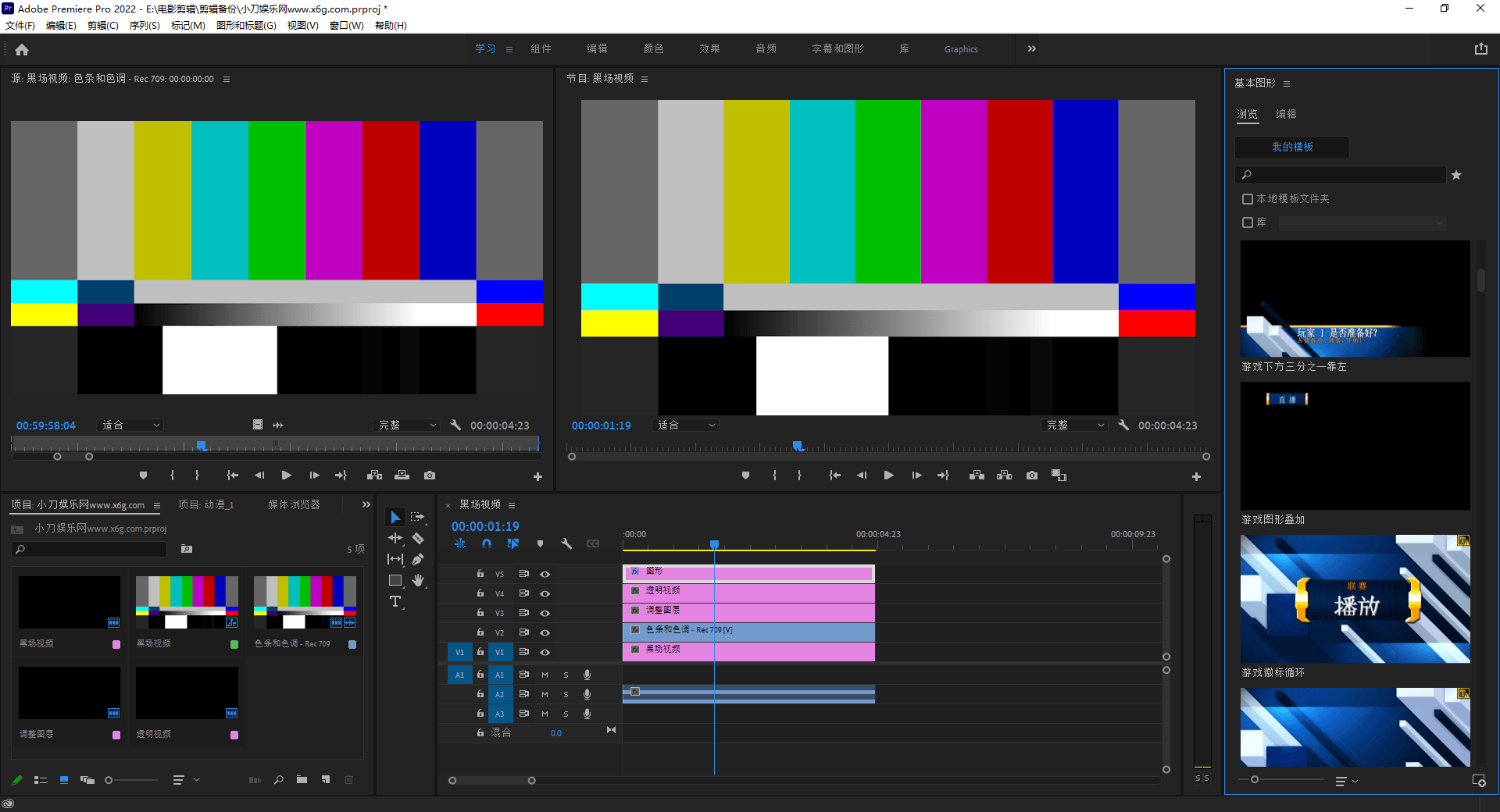This screenshot has width=1500, height=812.
Task: Click the wrench icon for timeline settings
Action: pyautogui.click(x=567, y=543)
